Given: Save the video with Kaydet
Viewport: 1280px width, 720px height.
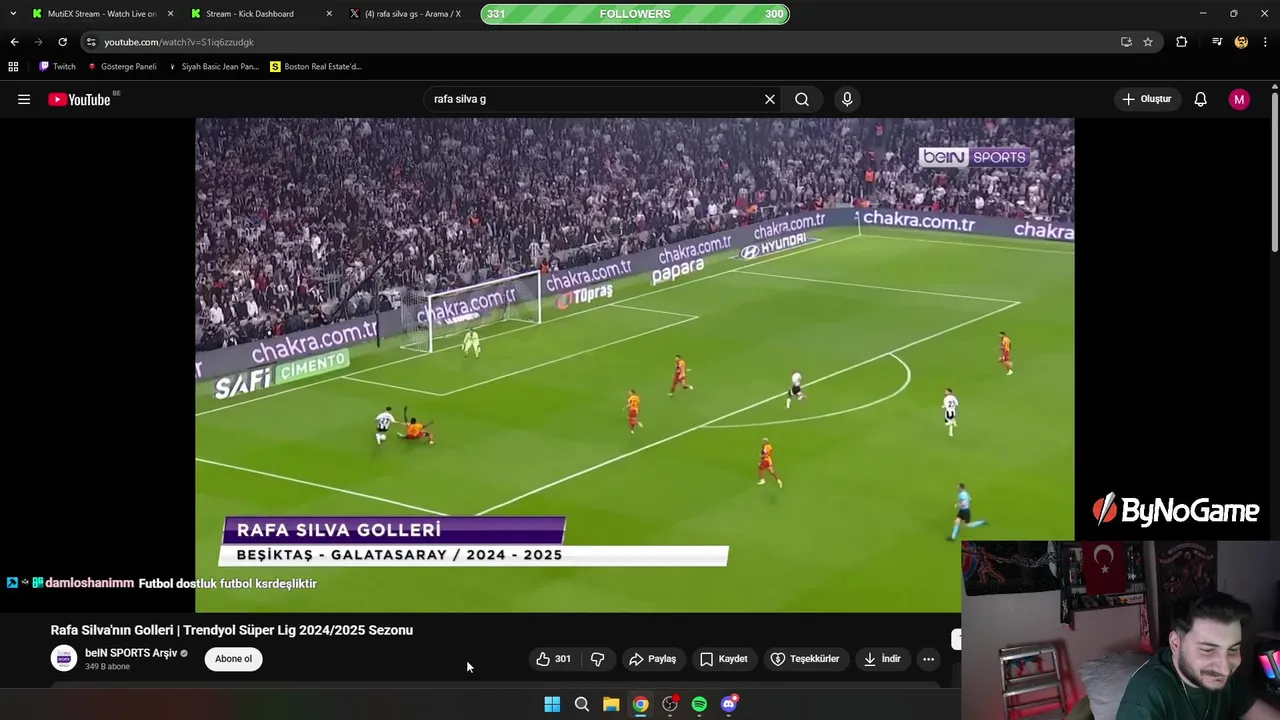Looking at the screenshot, I should (724, 659).
